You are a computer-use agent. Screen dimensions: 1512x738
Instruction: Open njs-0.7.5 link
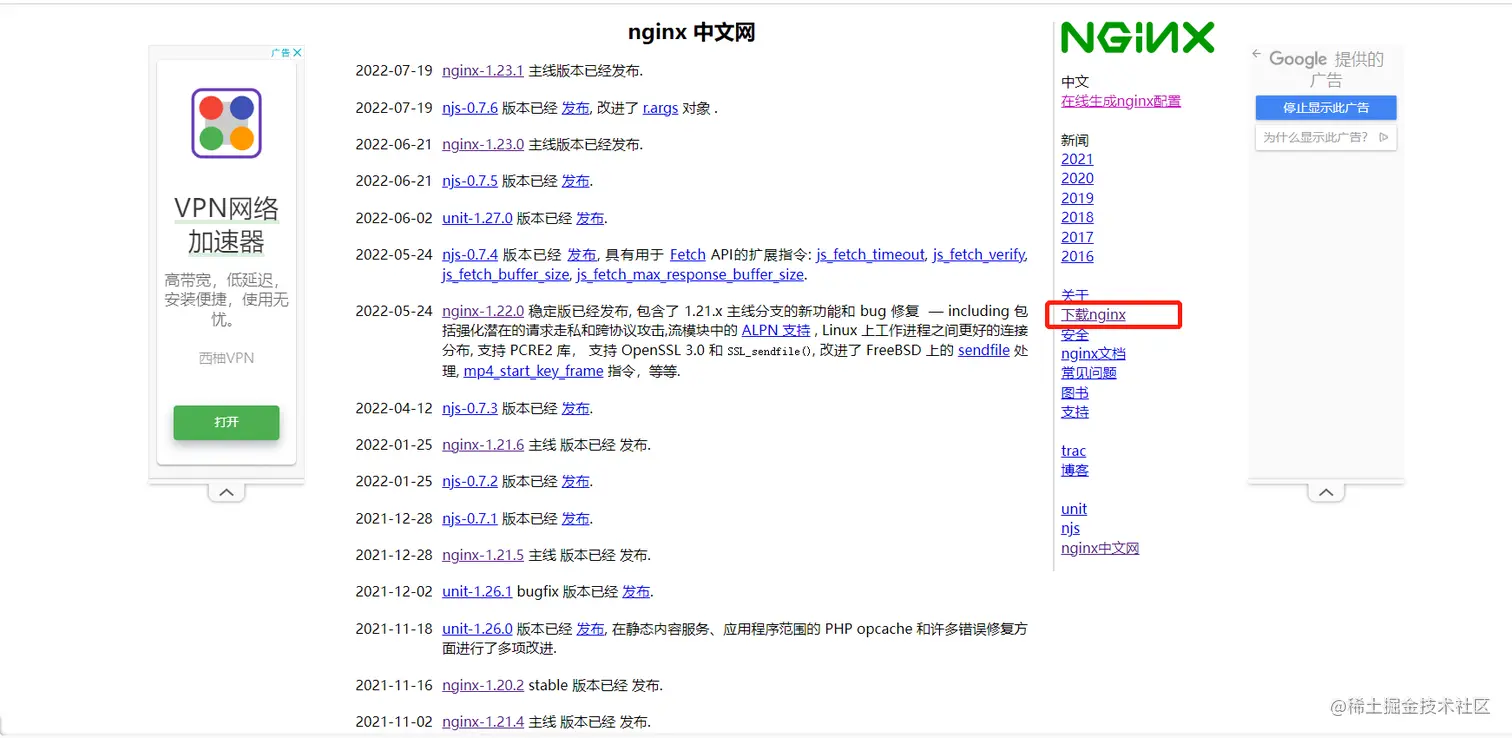pos(470,181)
